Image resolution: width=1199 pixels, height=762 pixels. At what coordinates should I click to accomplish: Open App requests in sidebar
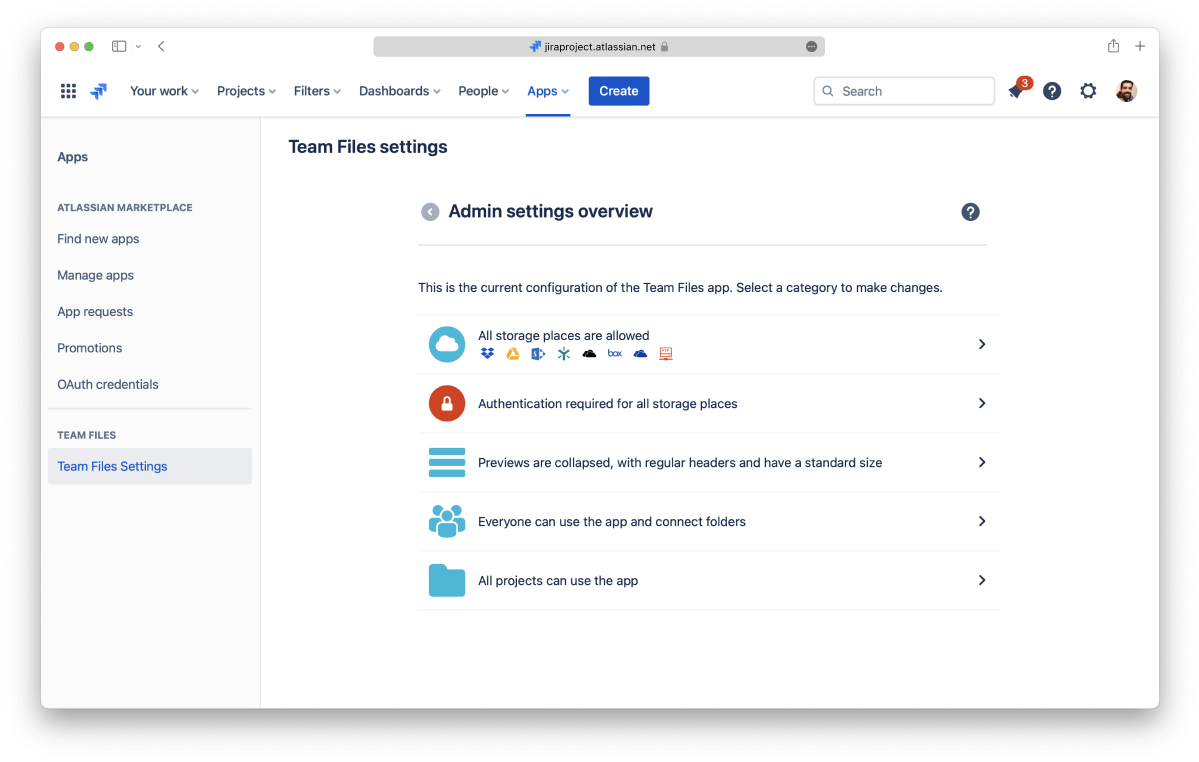96,312
